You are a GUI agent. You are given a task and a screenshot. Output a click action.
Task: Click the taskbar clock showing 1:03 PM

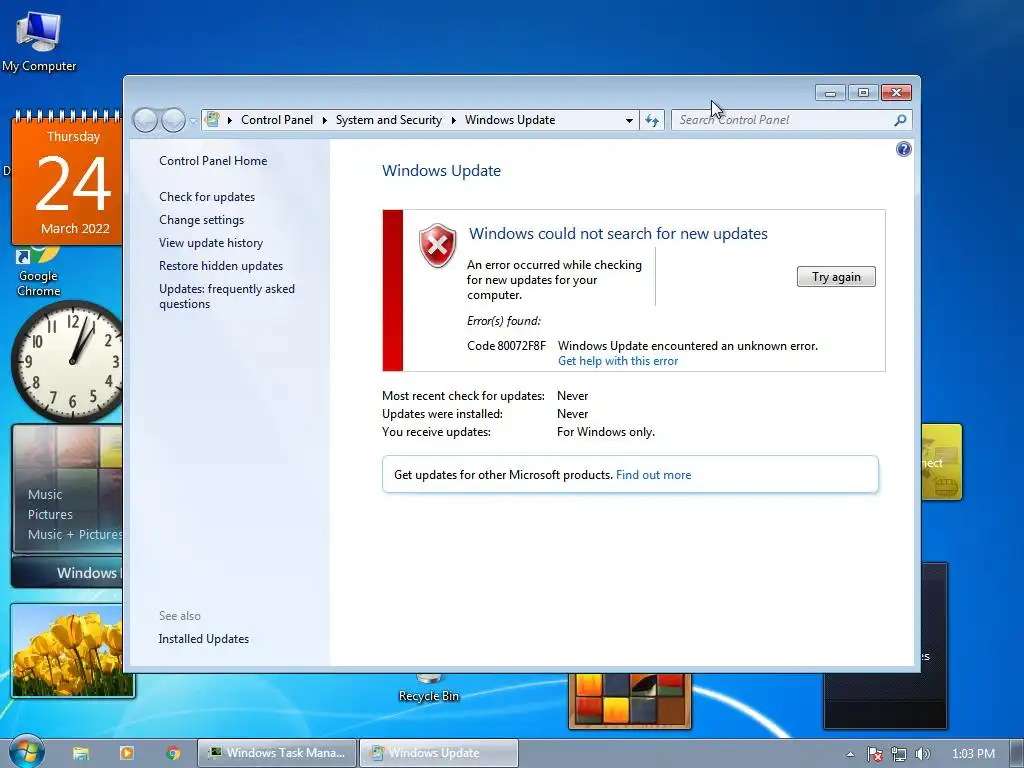click(x=973, y=754)
